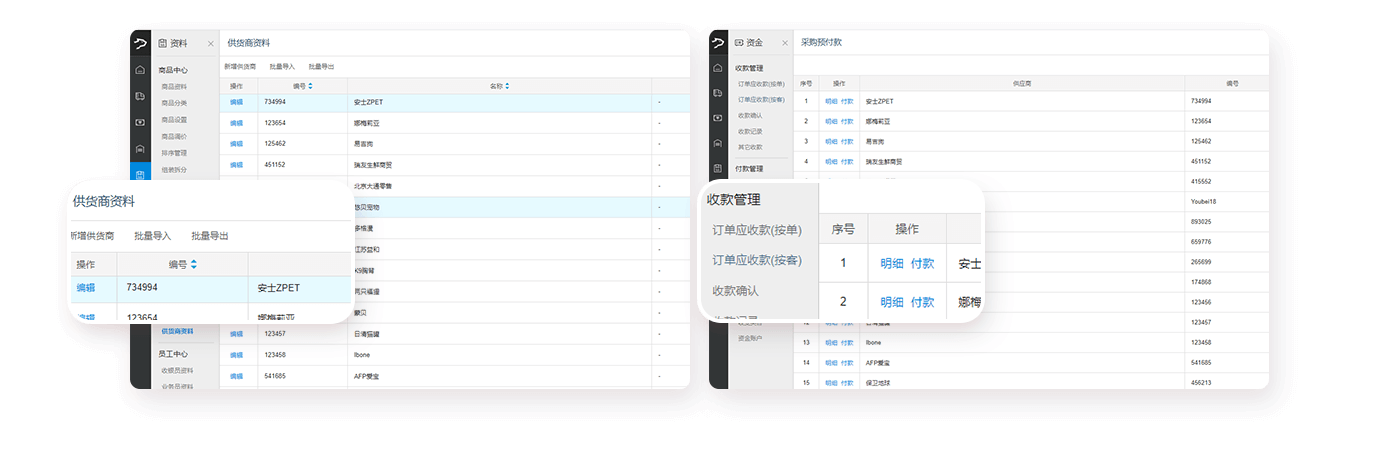This screenshot has height=450, width=1400.
Task: Toggle 编号 sort arrows in the background supplier table
Action: click(310, 86)
